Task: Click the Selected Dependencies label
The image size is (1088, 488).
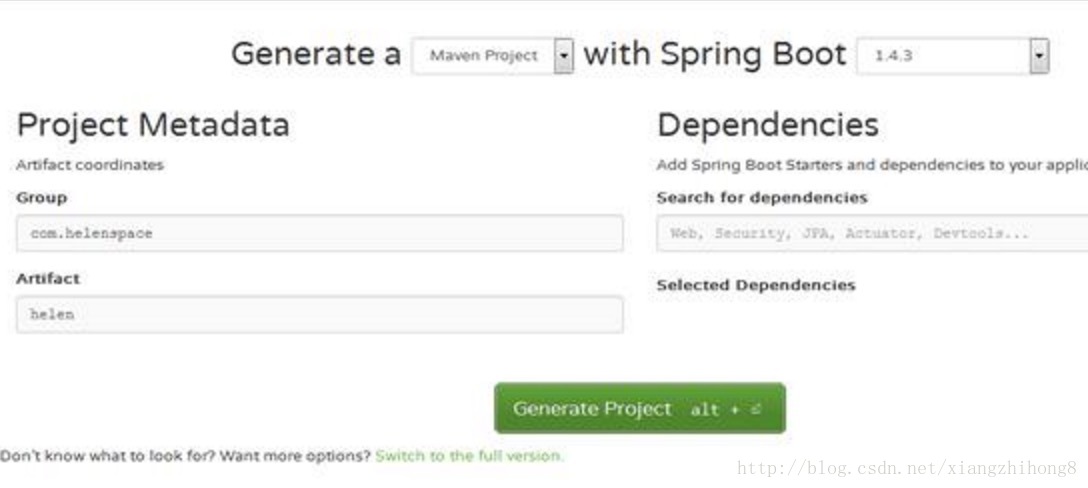Action: [x=756, y=285]
